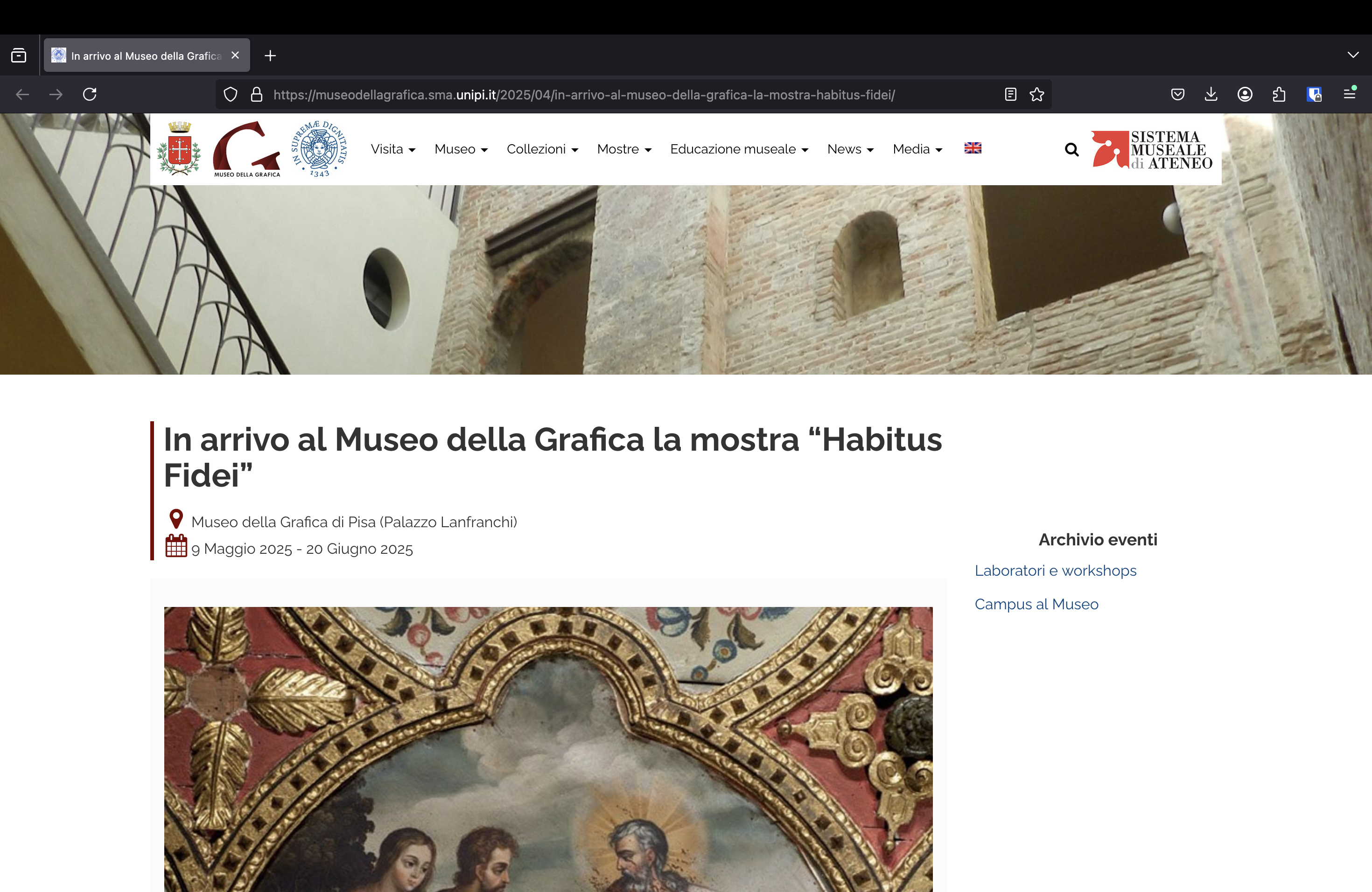Follow the Campus al Museo link
This screenshot has height=892, width=1372.
pyautogui.click(x=1036, y=604)
